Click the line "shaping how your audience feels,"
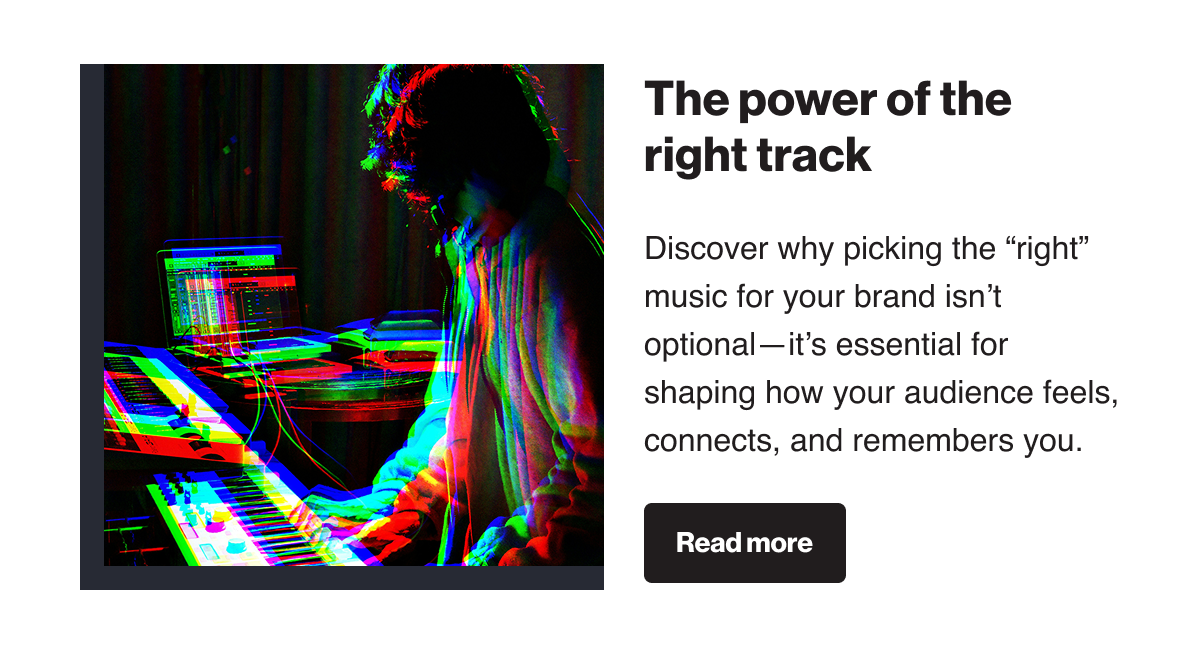Viewport: 1200px width, 654px height. click(x=881, y=393)
